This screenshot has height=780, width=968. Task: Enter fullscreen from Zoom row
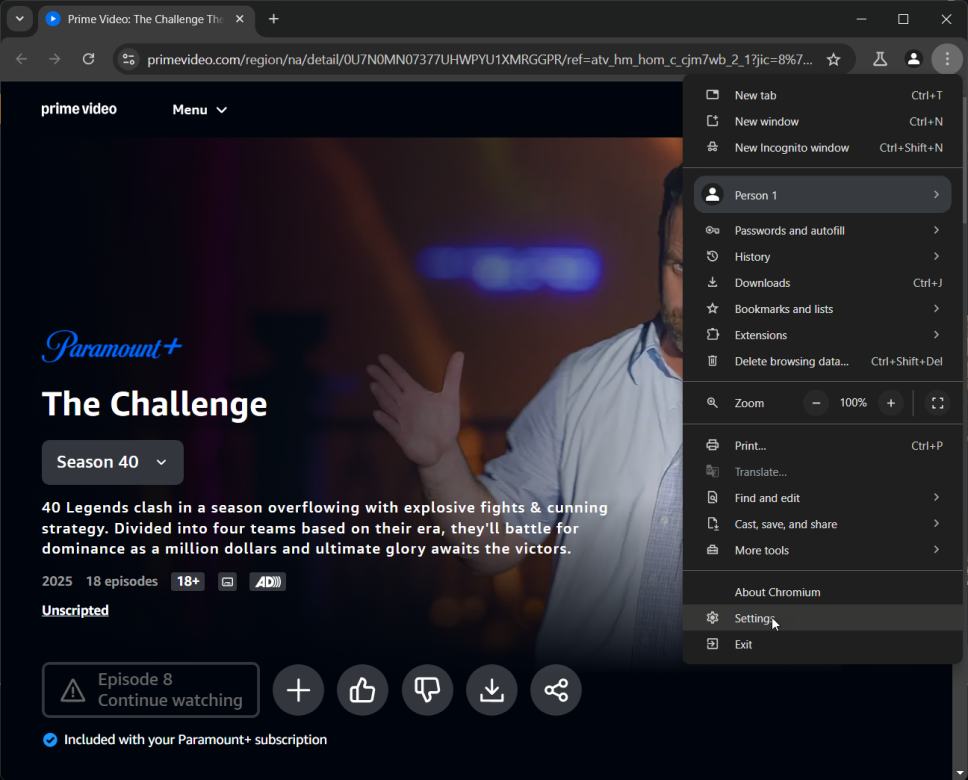point(937,403)
